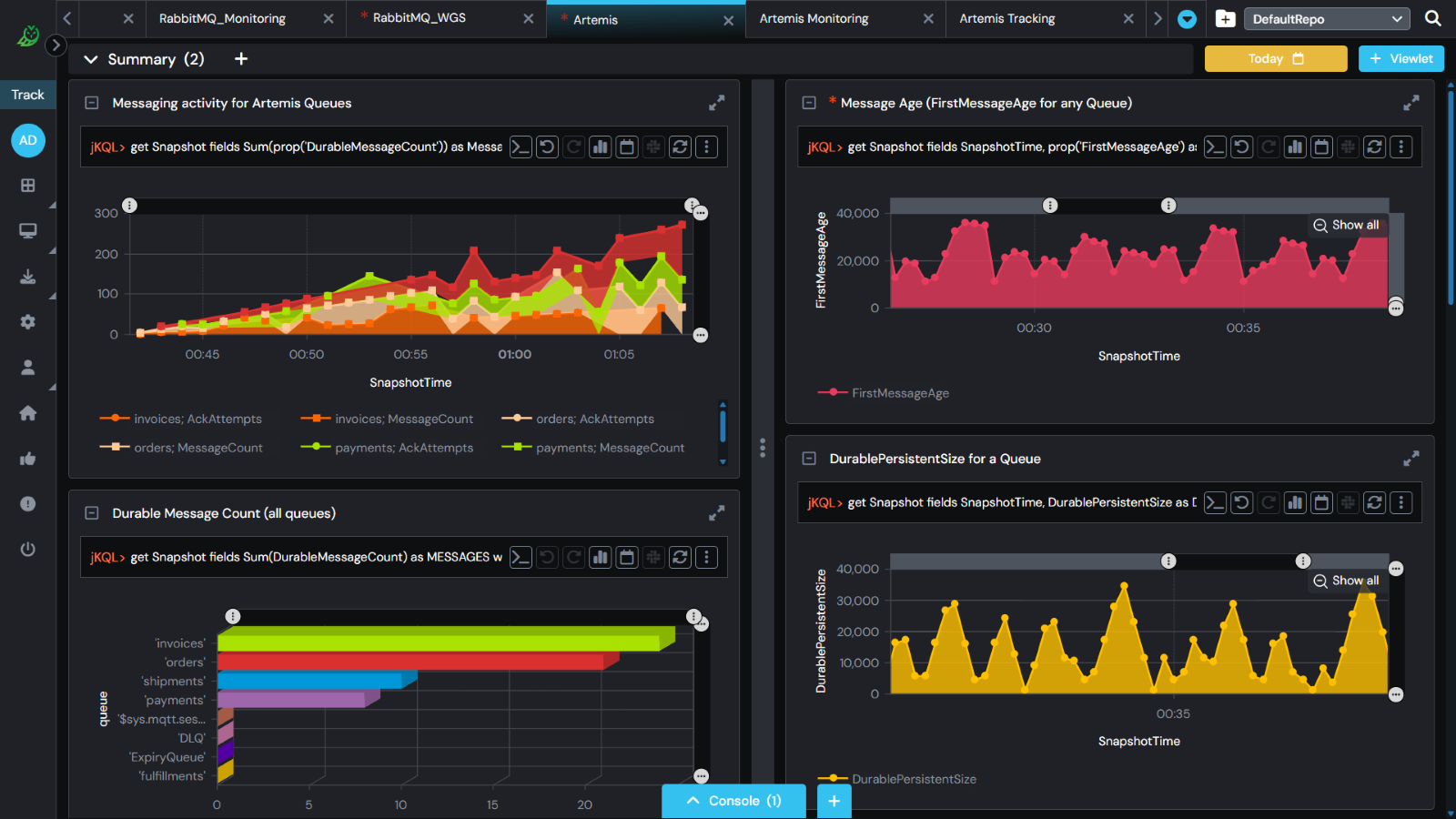The image size is (1456, 819).
Task: Open DefaultRepo repository dropdown
Action: pyautogui.click(x=1327, y=19)
